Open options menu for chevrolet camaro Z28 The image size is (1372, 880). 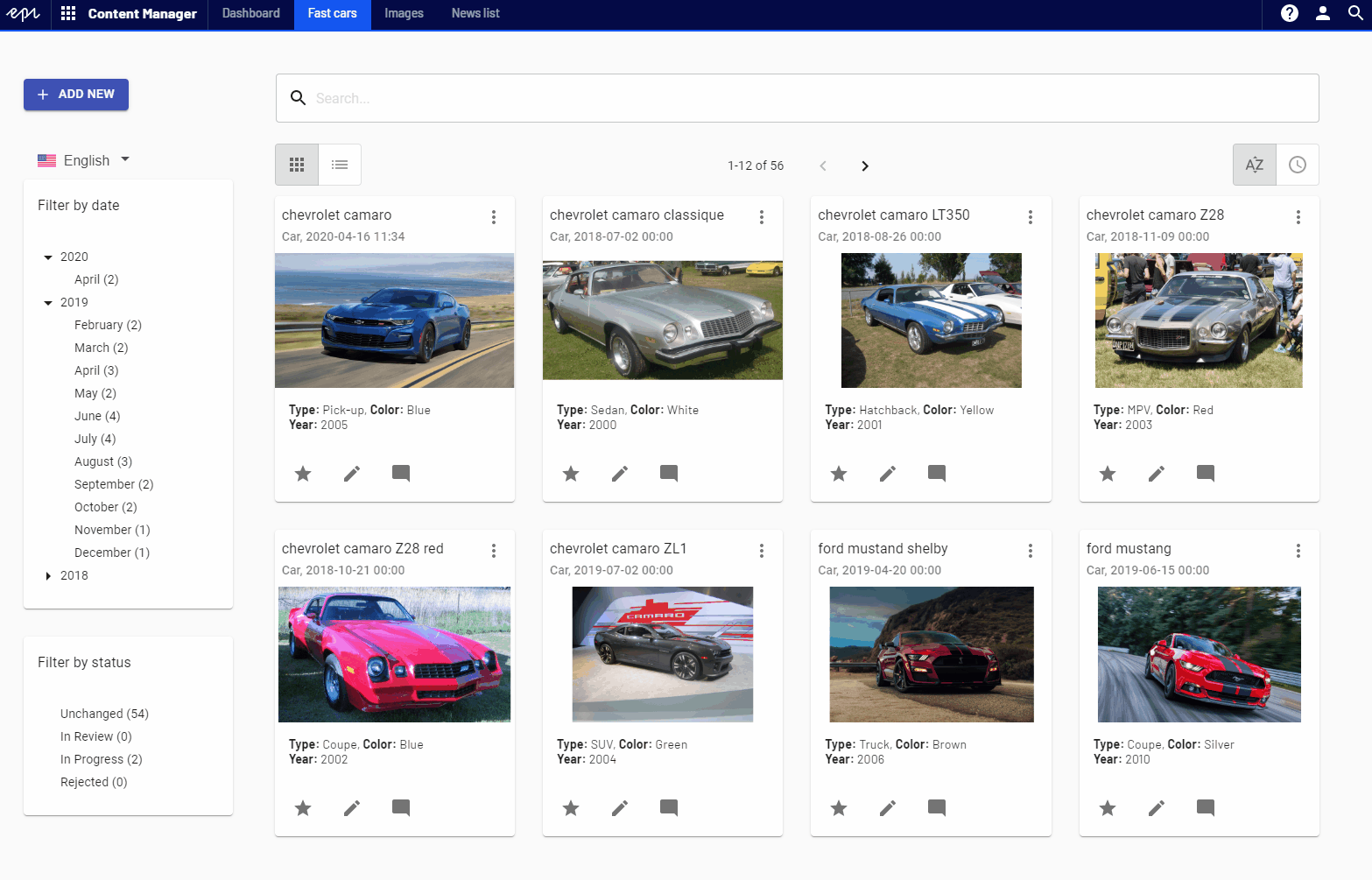click(x=1298, y=216)
